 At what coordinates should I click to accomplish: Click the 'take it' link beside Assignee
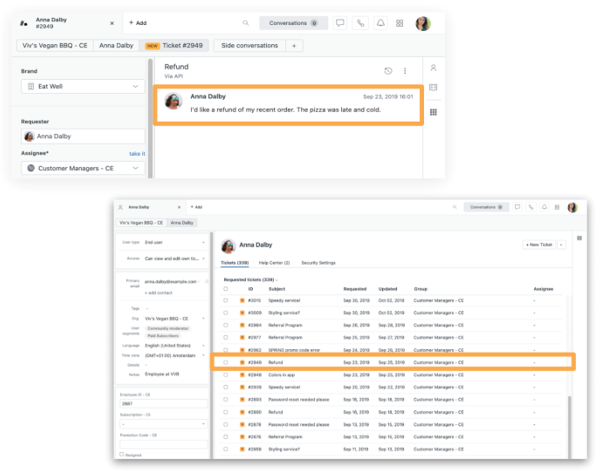(x=137, y=154)
